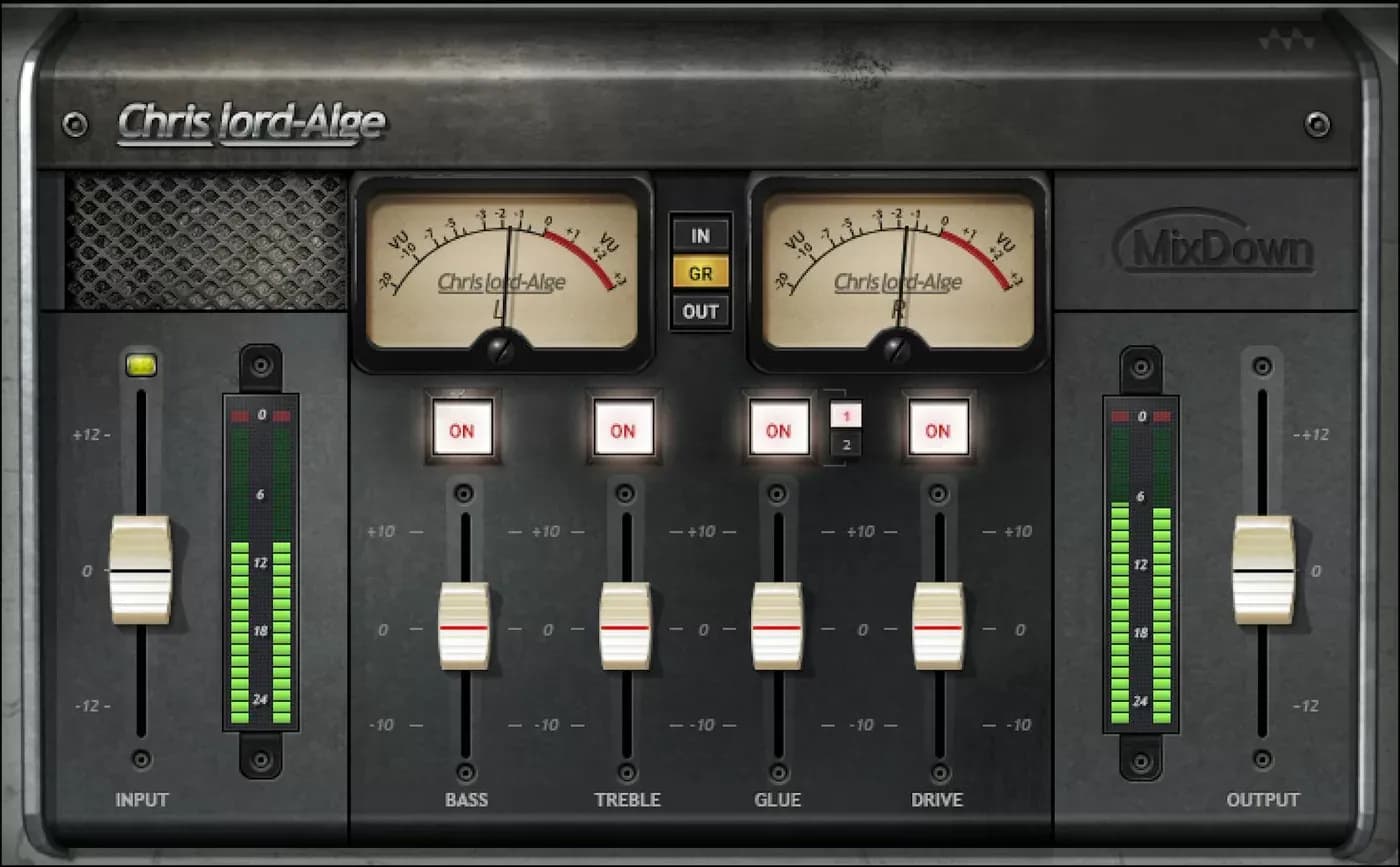This screenshot has height=867, width=1400.
Task: Click the GLUE label
Action: (778, 800)
